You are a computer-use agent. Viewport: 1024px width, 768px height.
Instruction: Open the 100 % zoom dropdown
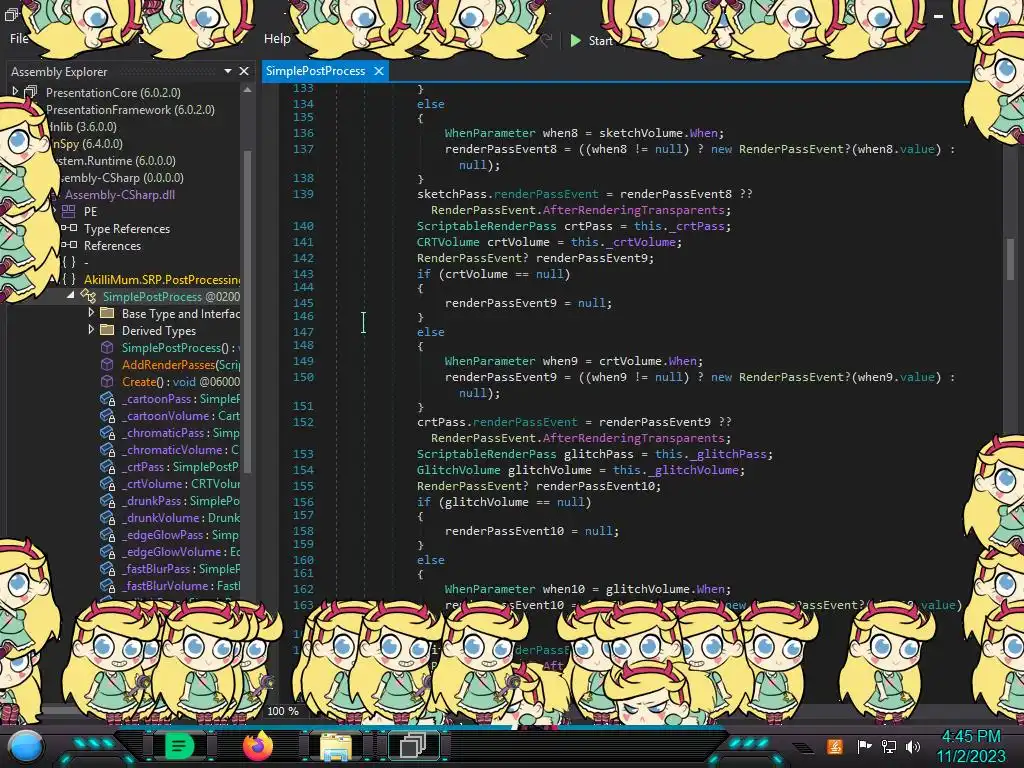tap(283, 711)
